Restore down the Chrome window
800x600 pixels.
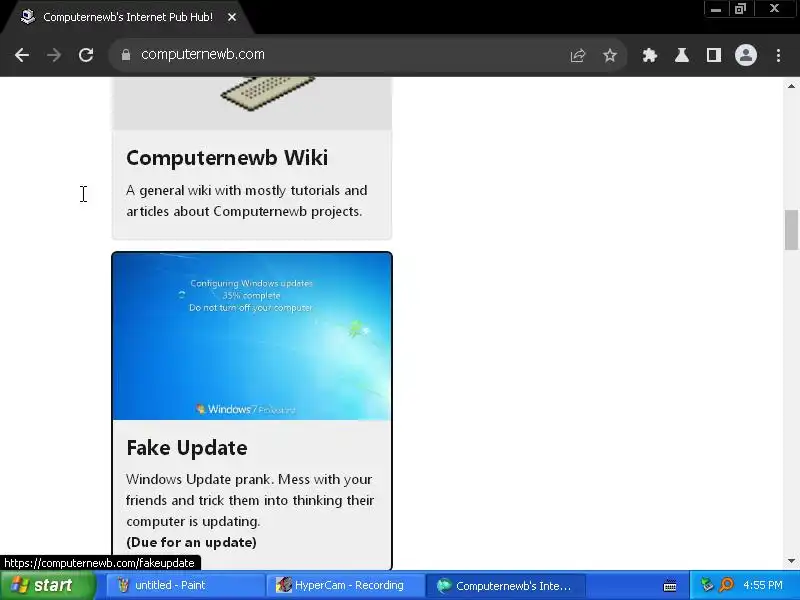point(740,9)
